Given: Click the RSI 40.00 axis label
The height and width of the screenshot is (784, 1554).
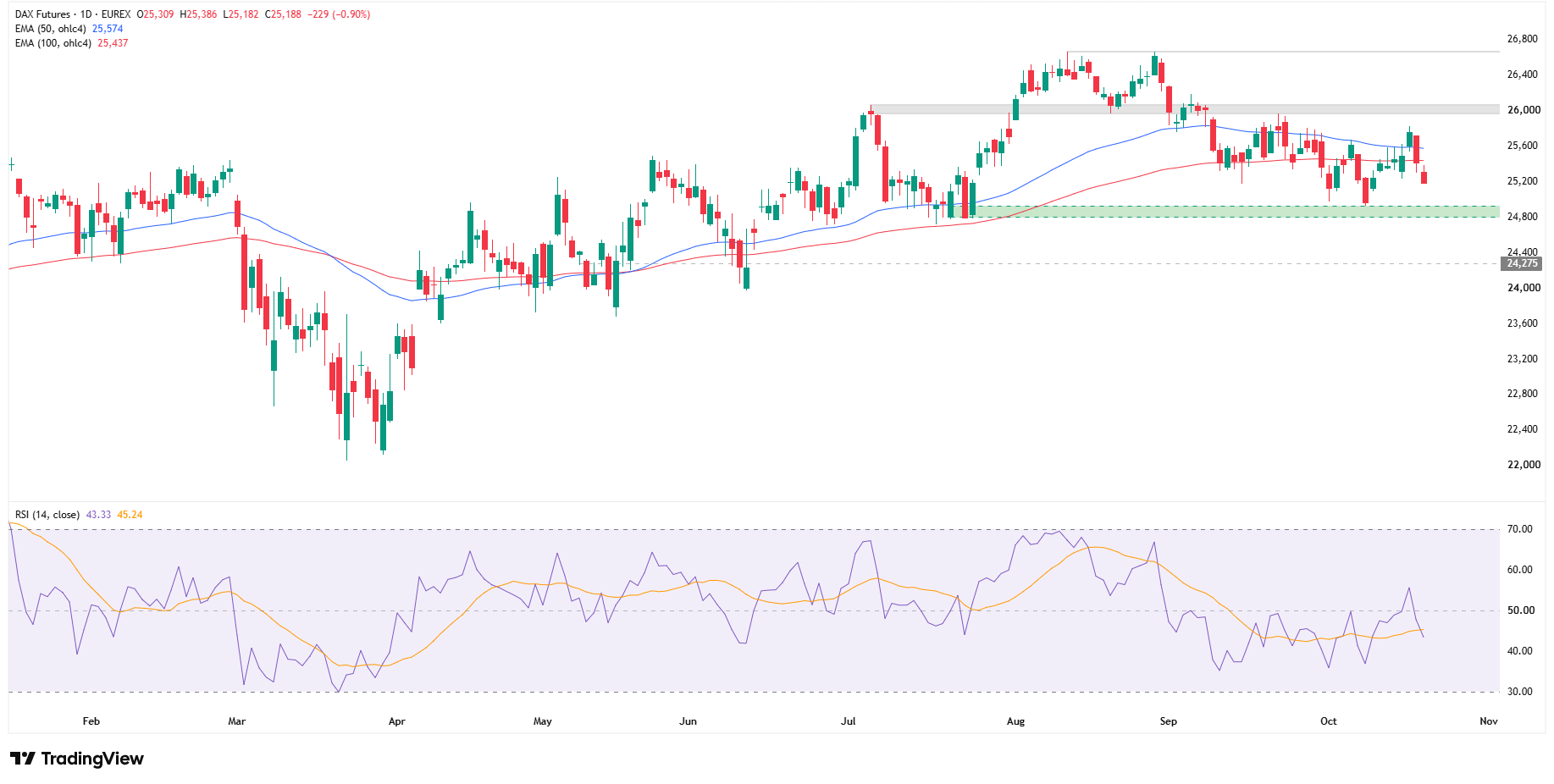Looking at the screenshot, I should 1520,651.
